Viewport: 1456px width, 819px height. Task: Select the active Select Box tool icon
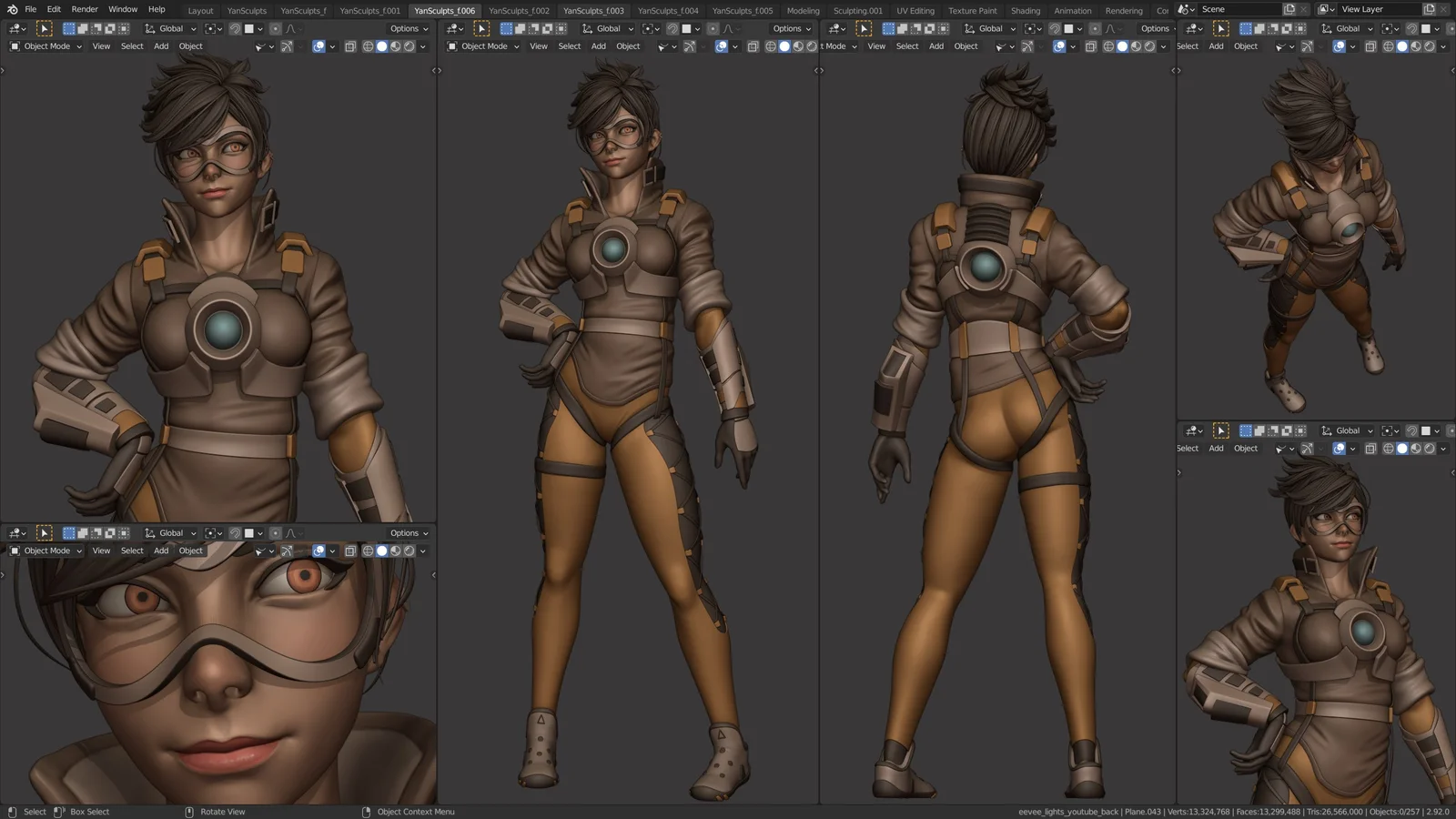click(44, 28)
